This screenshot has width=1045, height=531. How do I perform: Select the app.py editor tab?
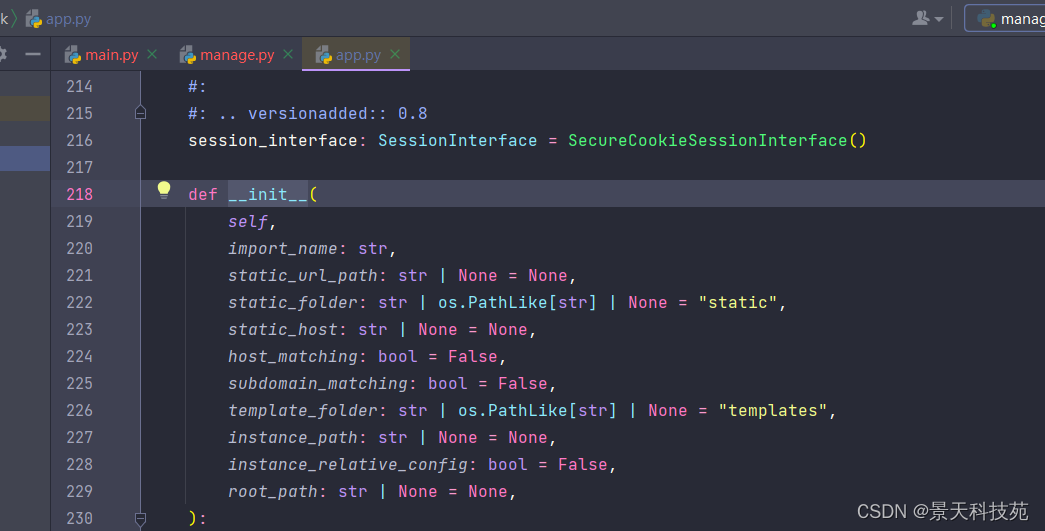358,55
